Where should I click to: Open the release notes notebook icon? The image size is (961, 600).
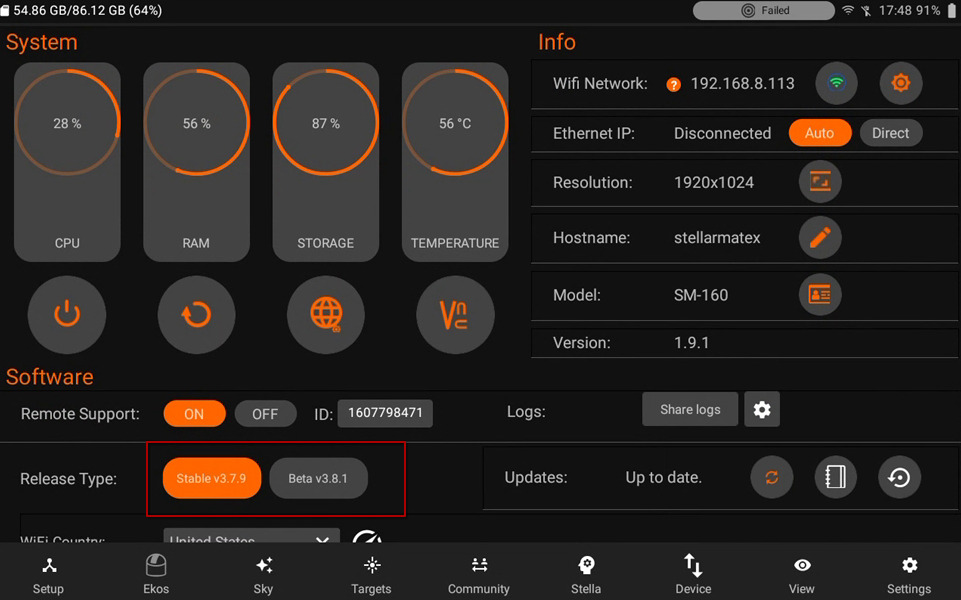(835, 477)
